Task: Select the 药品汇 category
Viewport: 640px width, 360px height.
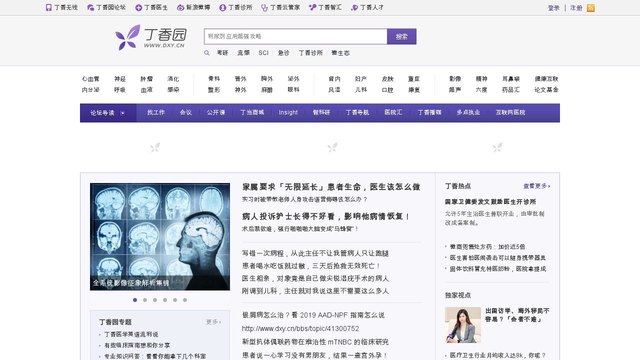Action: pyautogui.click(x=511, y=90)
